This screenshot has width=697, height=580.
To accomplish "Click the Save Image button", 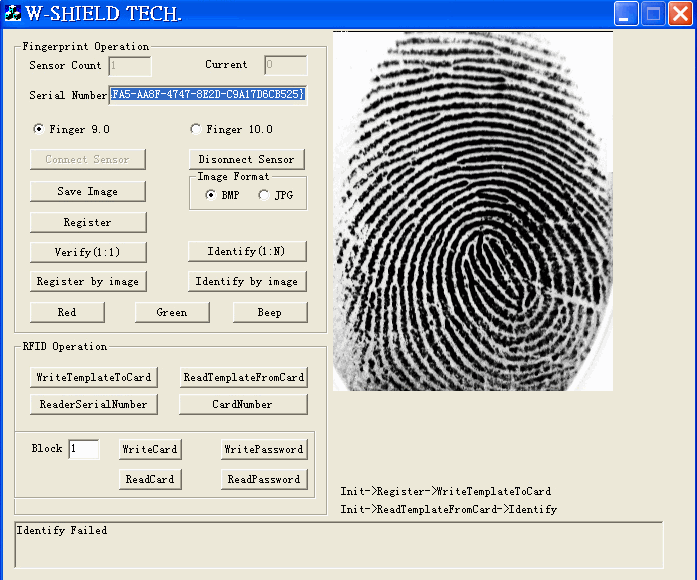I will tap(88, 192).
